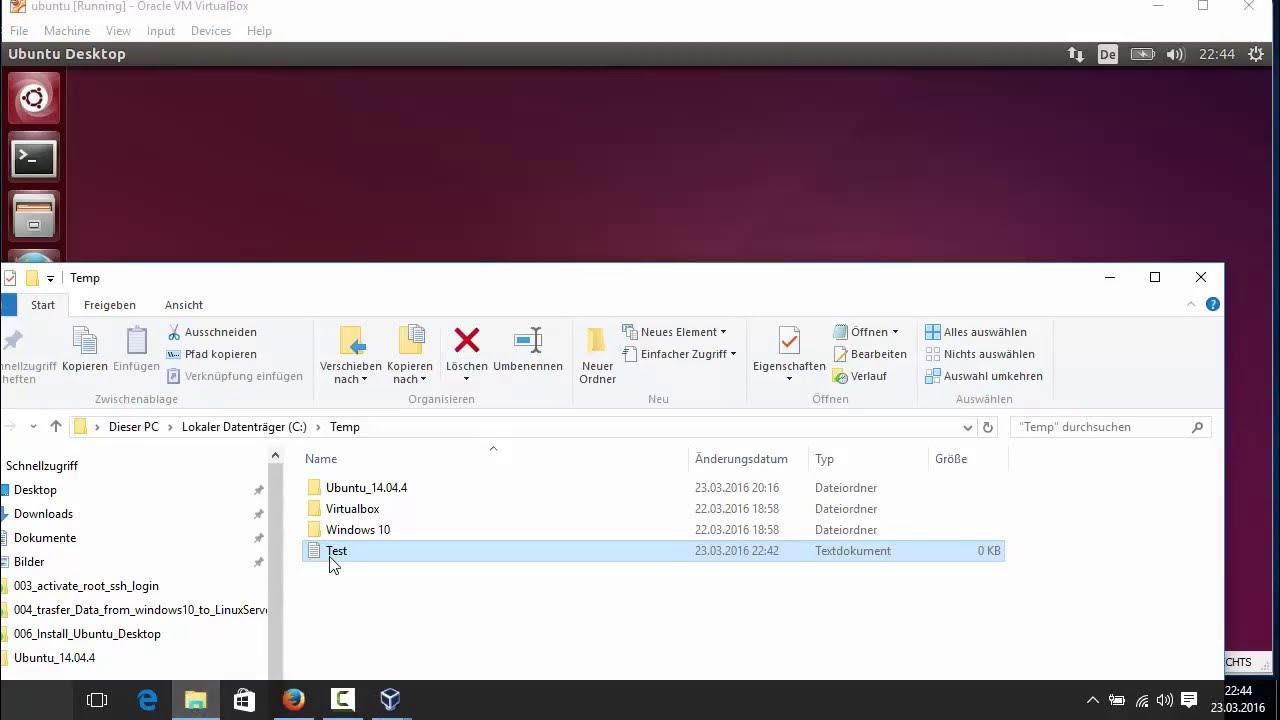Click Lokaler Datenträger (C:) breadcrumb
The image size is (1280, 720).
(244, 427)
